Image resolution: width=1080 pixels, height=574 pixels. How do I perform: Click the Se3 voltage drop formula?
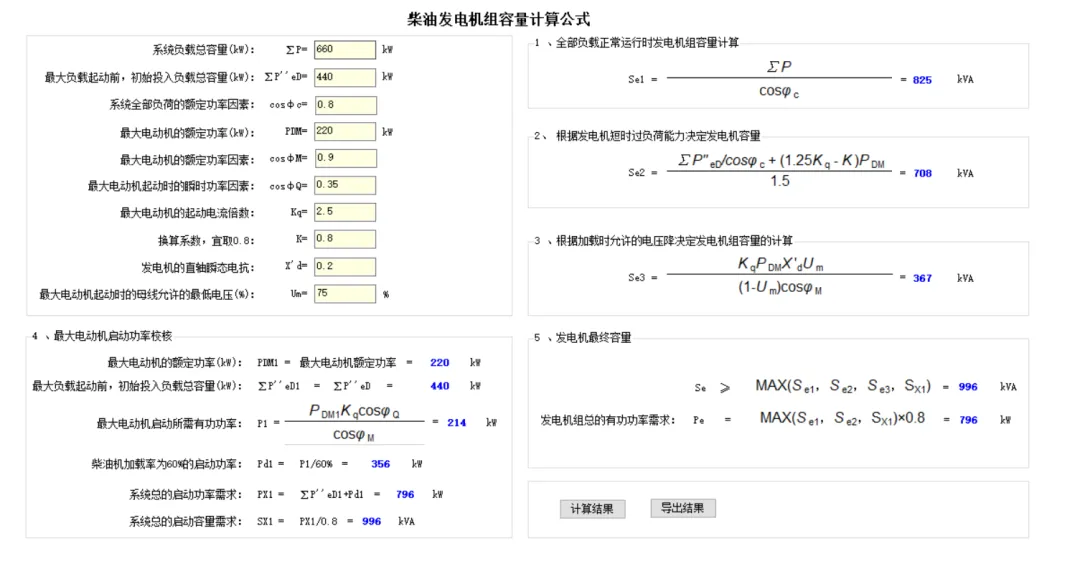(x=780, y=276)
